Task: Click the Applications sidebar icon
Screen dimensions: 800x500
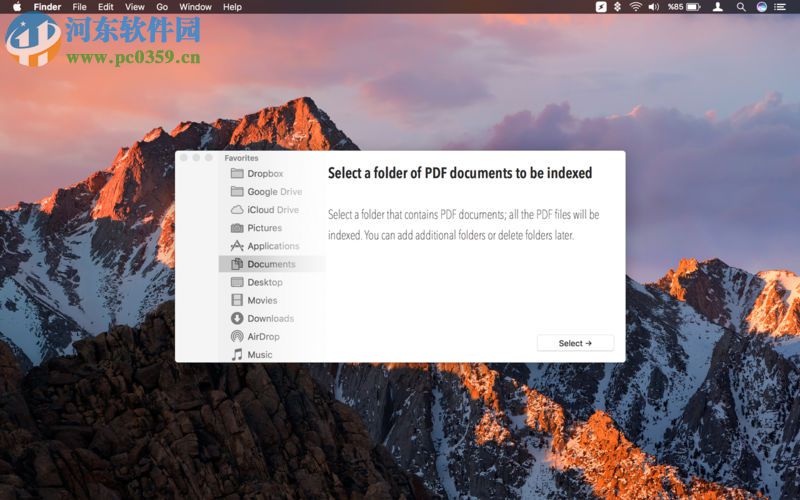Action: click(237, 246)
